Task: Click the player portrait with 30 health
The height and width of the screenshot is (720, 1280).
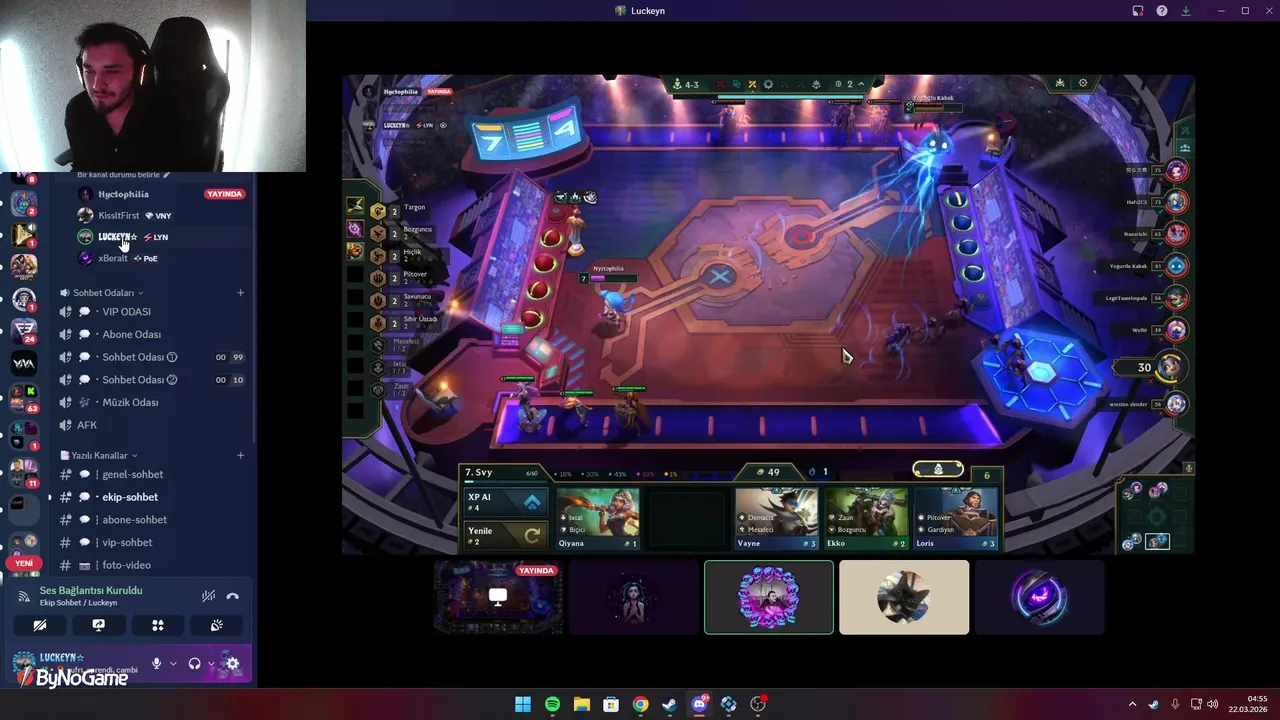Action: (1171, 367)
